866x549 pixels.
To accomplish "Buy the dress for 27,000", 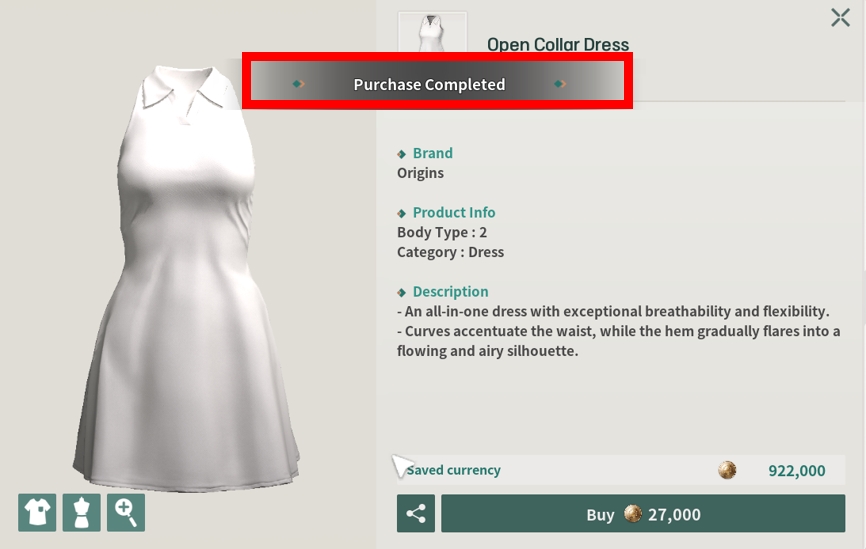I will pos(643,514).
